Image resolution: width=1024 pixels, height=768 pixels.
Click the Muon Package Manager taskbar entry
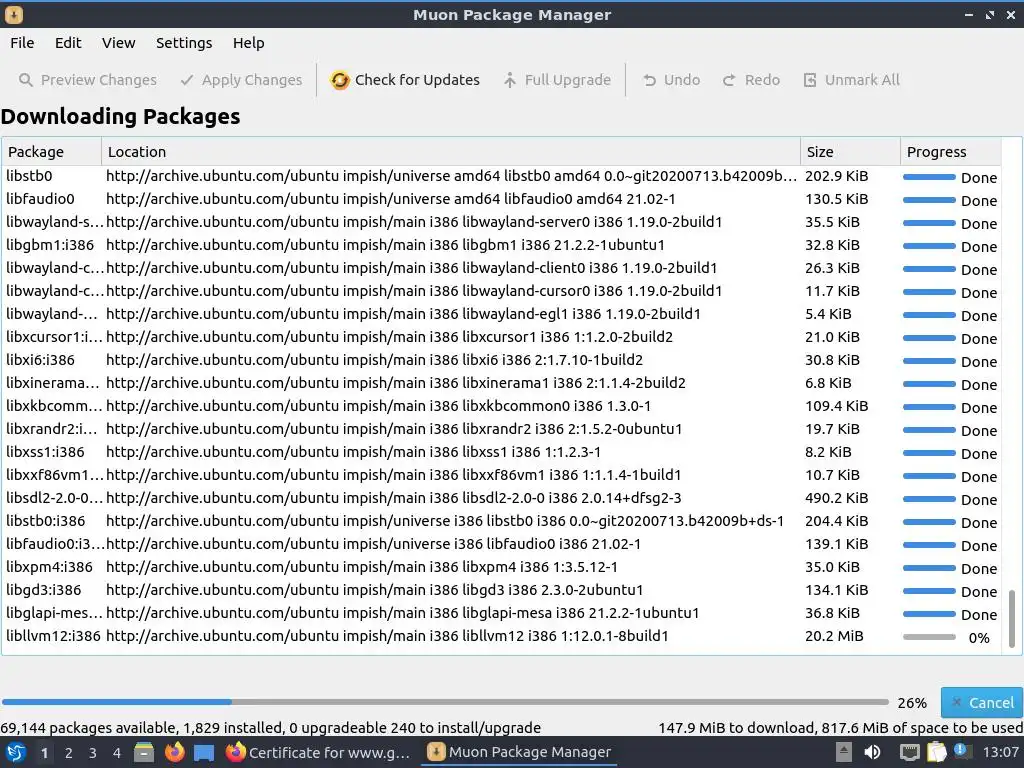[520, 753]
